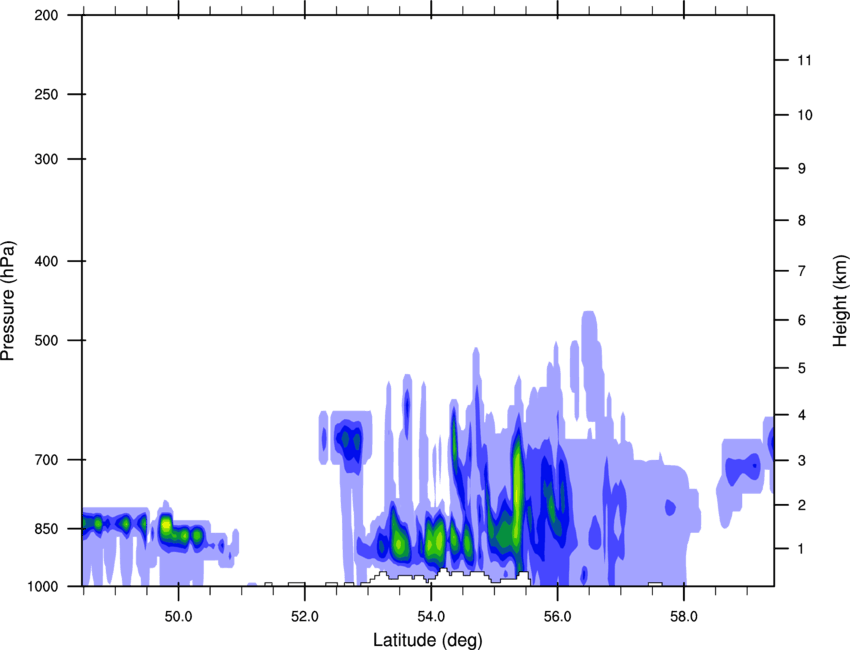The width and height of the screenshot is (850, 650).
Task: Click the 'Pressure (hPa)' axis title
Action: point(8,301)
